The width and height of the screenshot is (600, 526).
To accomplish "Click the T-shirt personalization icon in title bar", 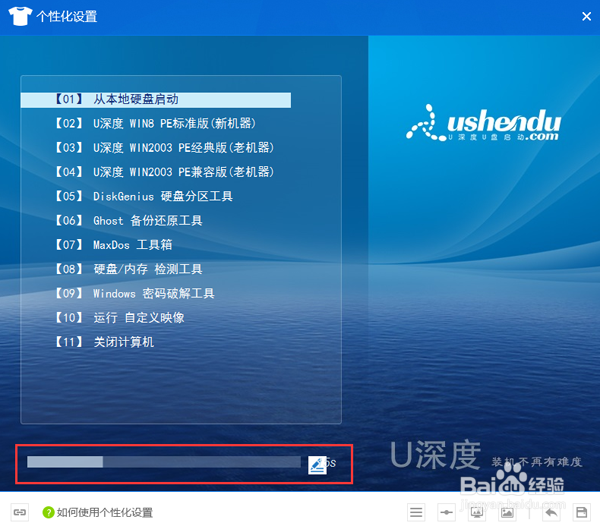I will pyautogui.click(x=20, y=16).
